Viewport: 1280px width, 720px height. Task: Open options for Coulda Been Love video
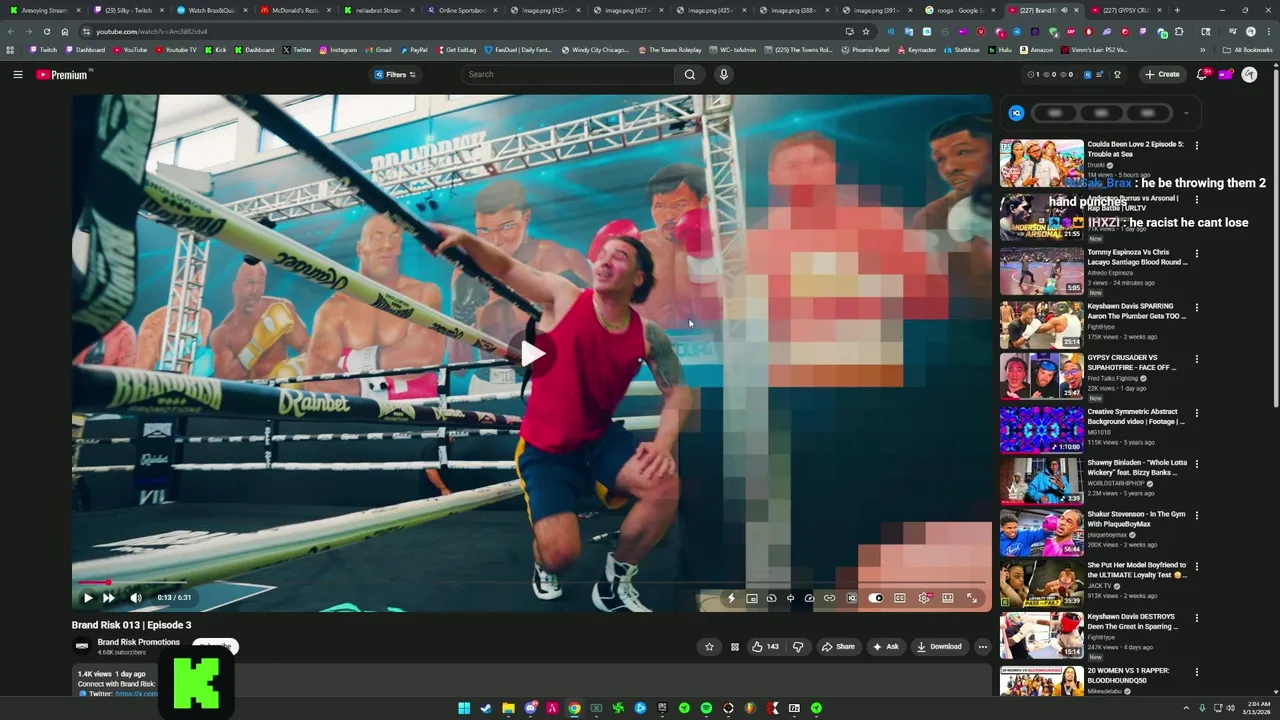pos(1196,145)
